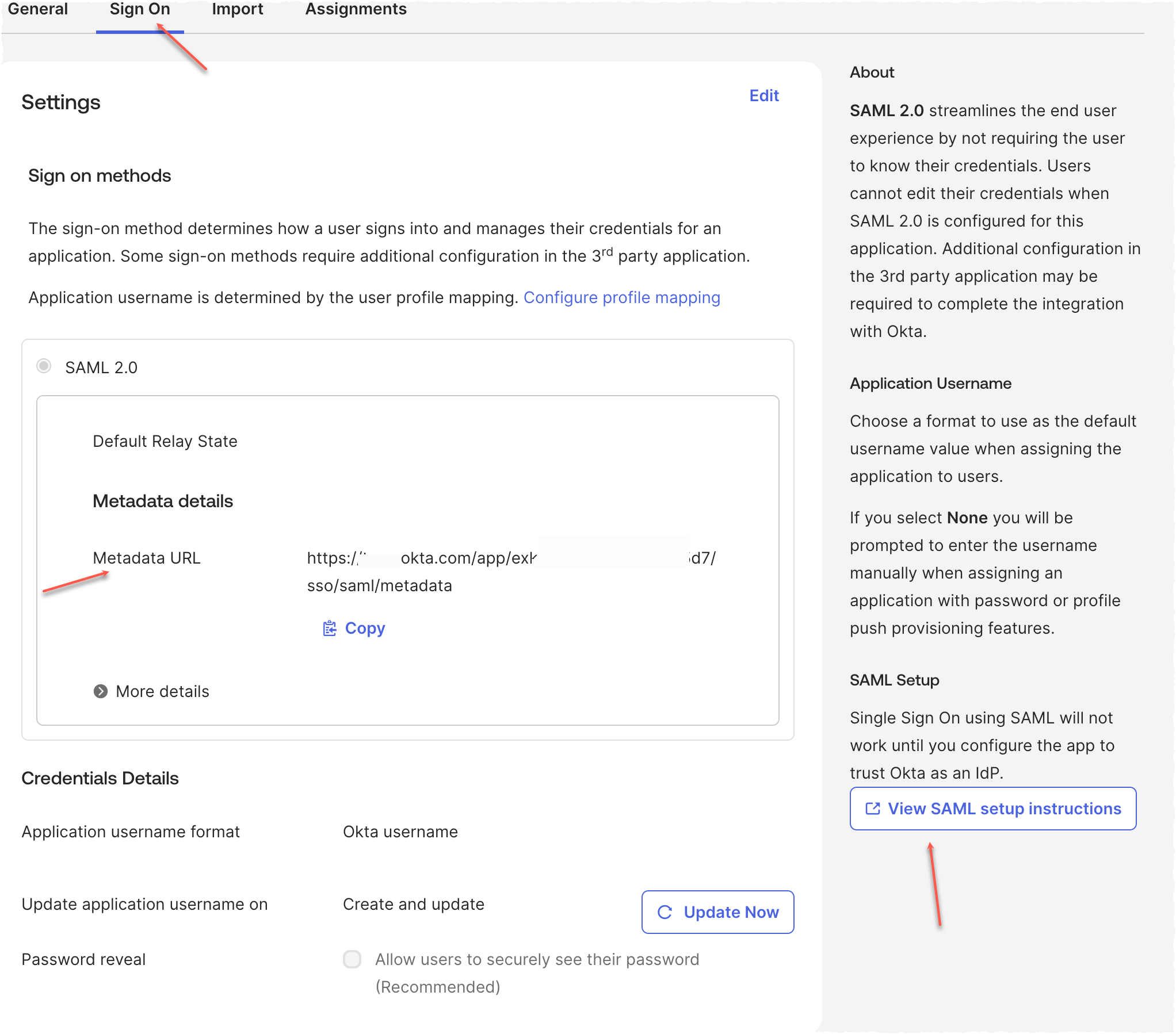Switch to the Sign On tab
This screenshot has width=1176, height=1034.
coord(140,10)
